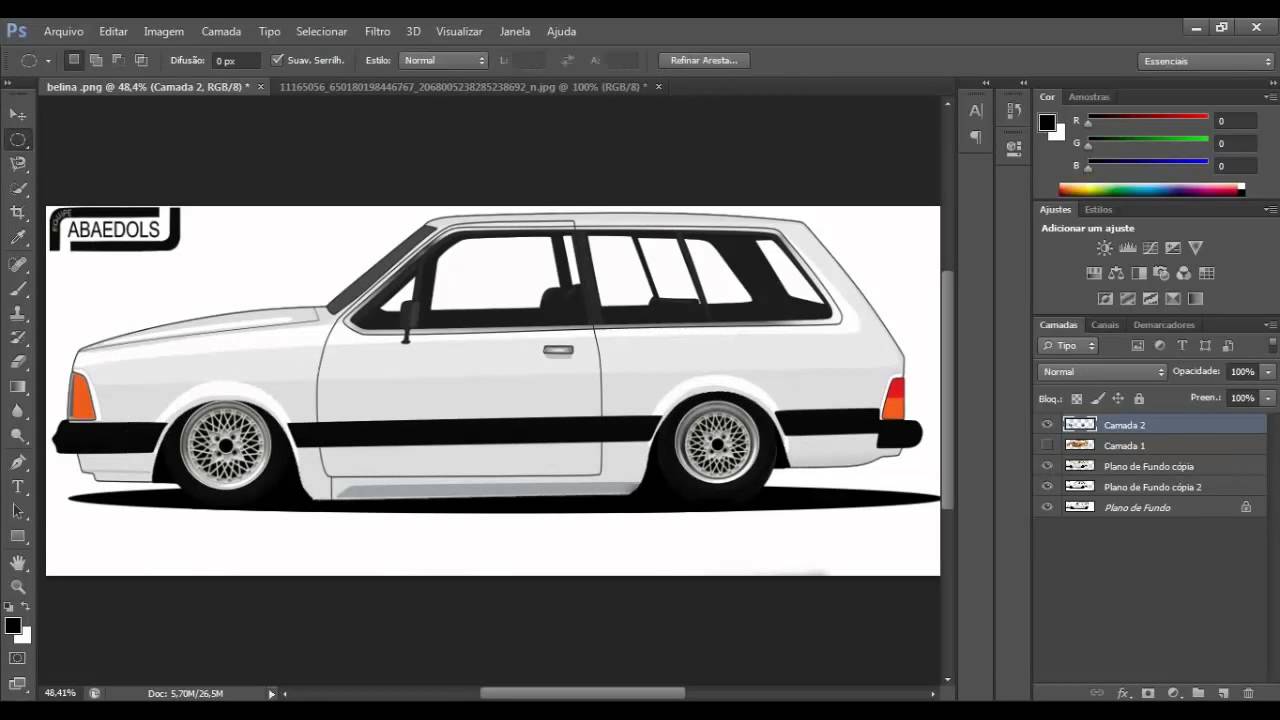Select the Elliptical Marquee tool in the toolbox

point(18,139)
